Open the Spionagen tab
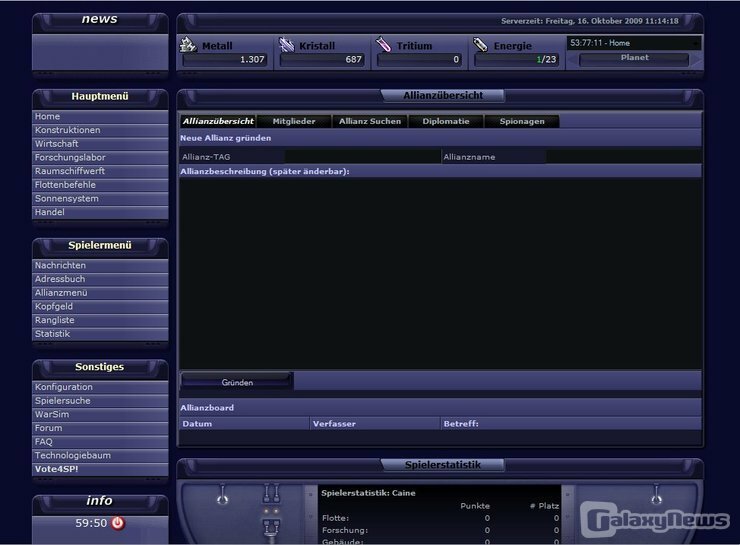The height and width of the screenshot is (545, 740). 522,121
